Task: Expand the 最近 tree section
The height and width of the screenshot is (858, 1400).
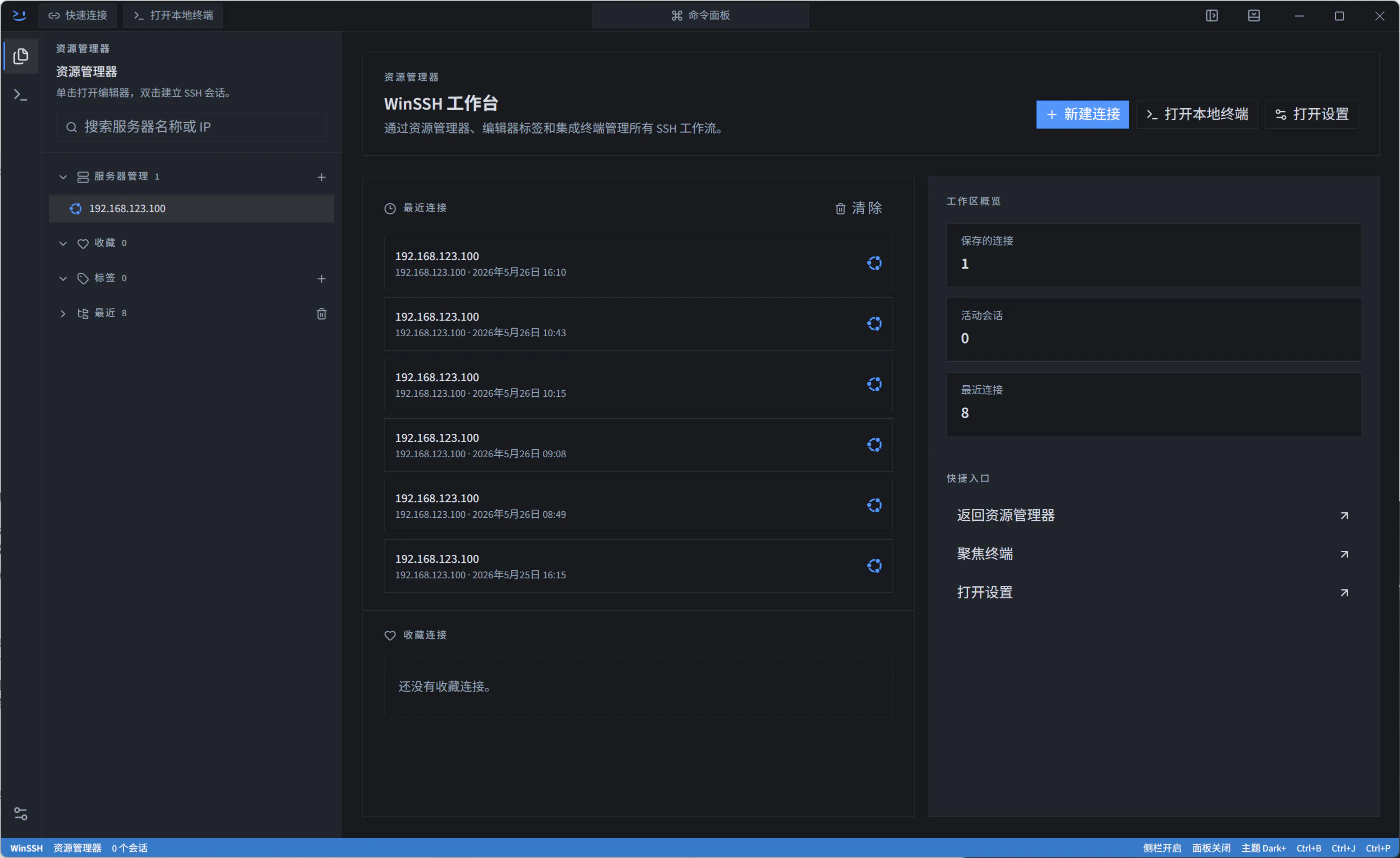Action: 63,314
